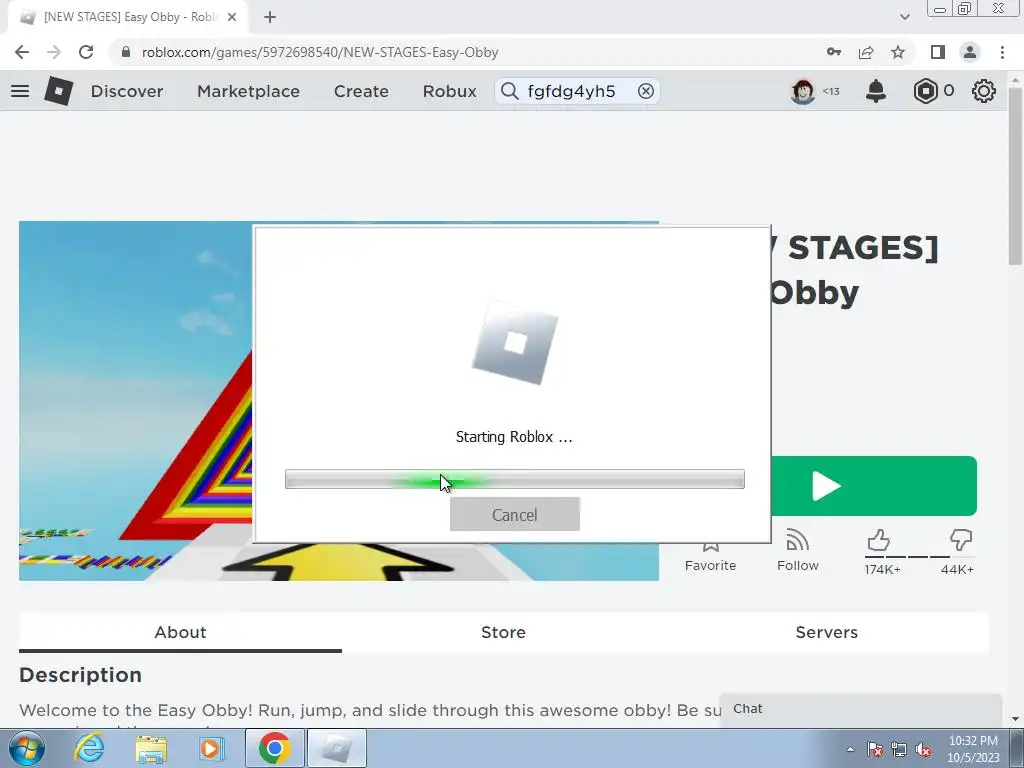The image size is (1024, 768).
Task: Open the Roblox hamburger navigation menu
Action: tap(20, 91)
